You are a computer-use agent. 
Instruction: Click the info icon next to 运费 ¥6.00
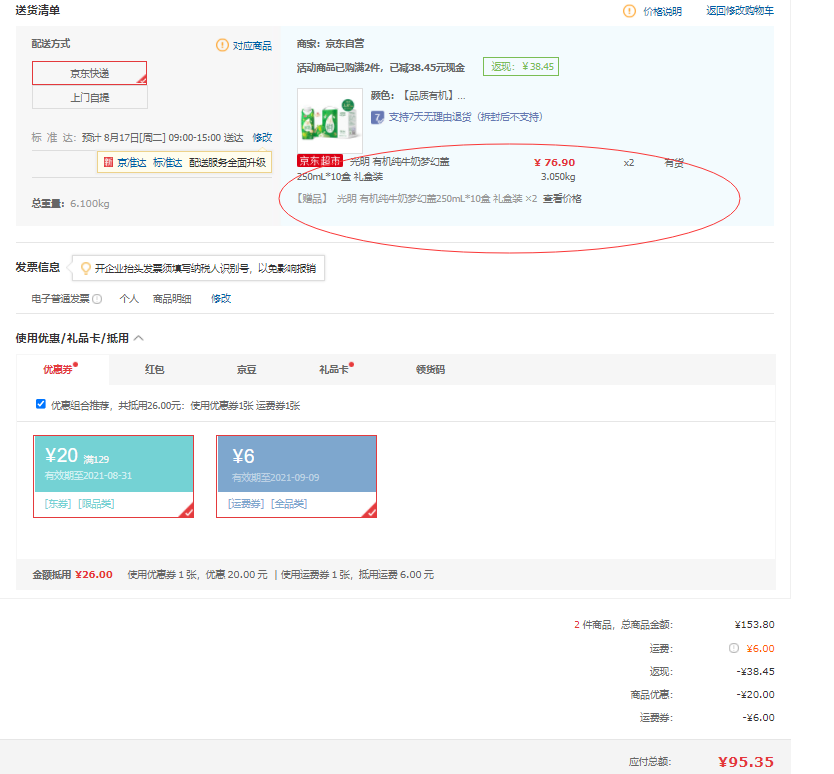[x=733, y=648]
